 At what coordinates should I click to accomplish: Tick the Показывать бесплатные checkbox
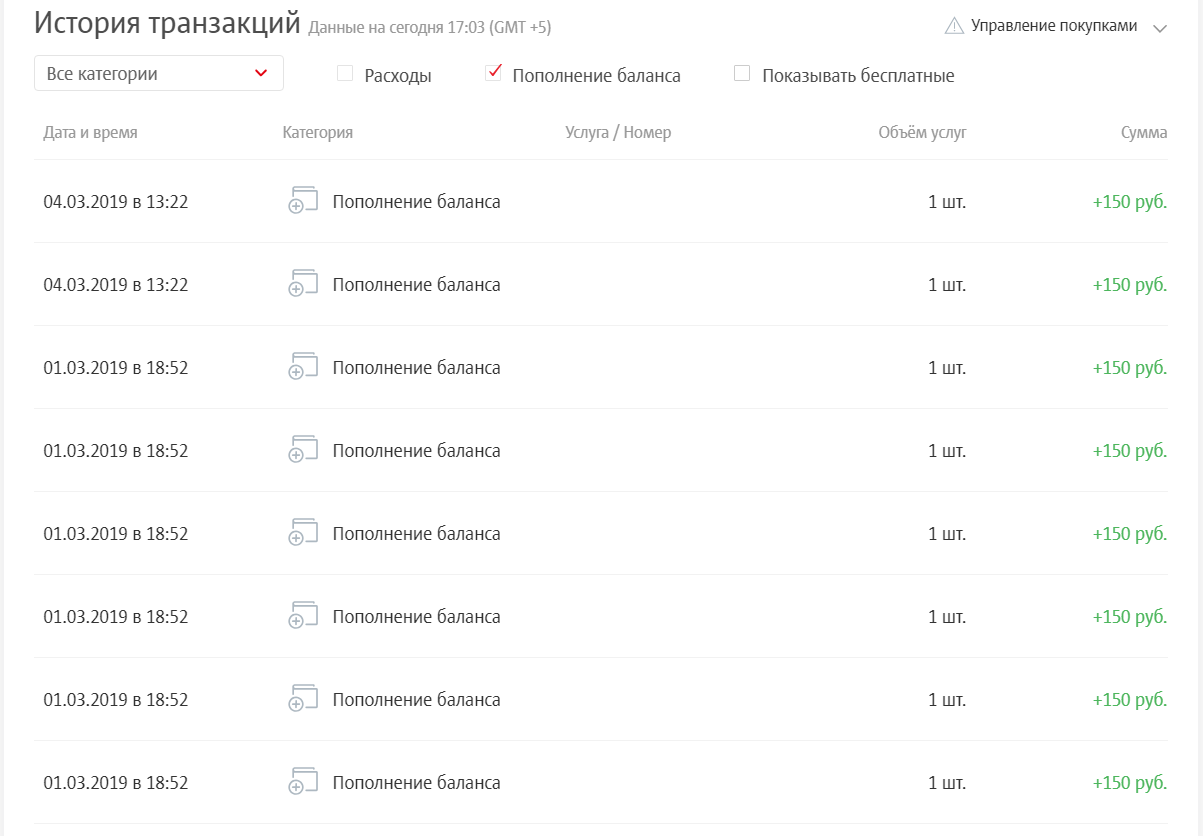[x=742, y=73]
